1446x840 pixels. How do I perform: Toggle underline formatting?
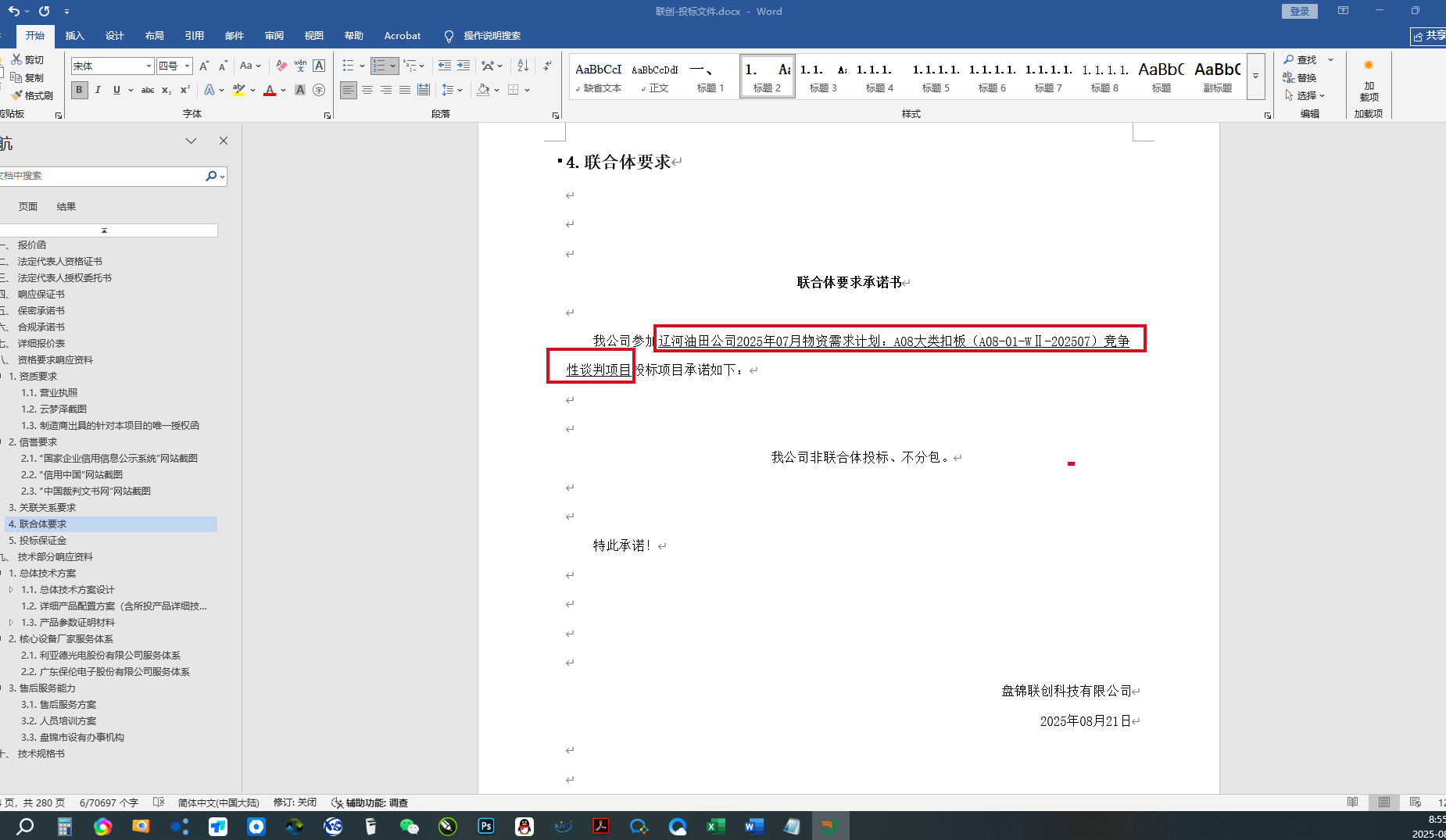[x=116, y=90]
